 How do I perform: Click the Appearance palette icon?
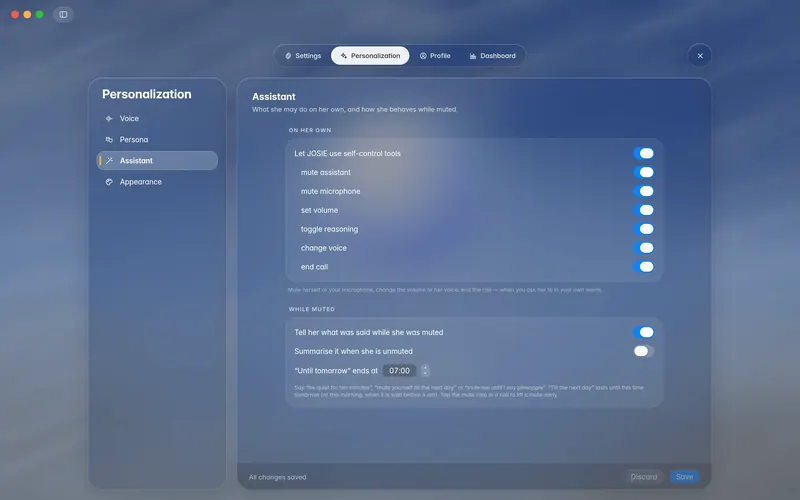(x=109, y=182)
